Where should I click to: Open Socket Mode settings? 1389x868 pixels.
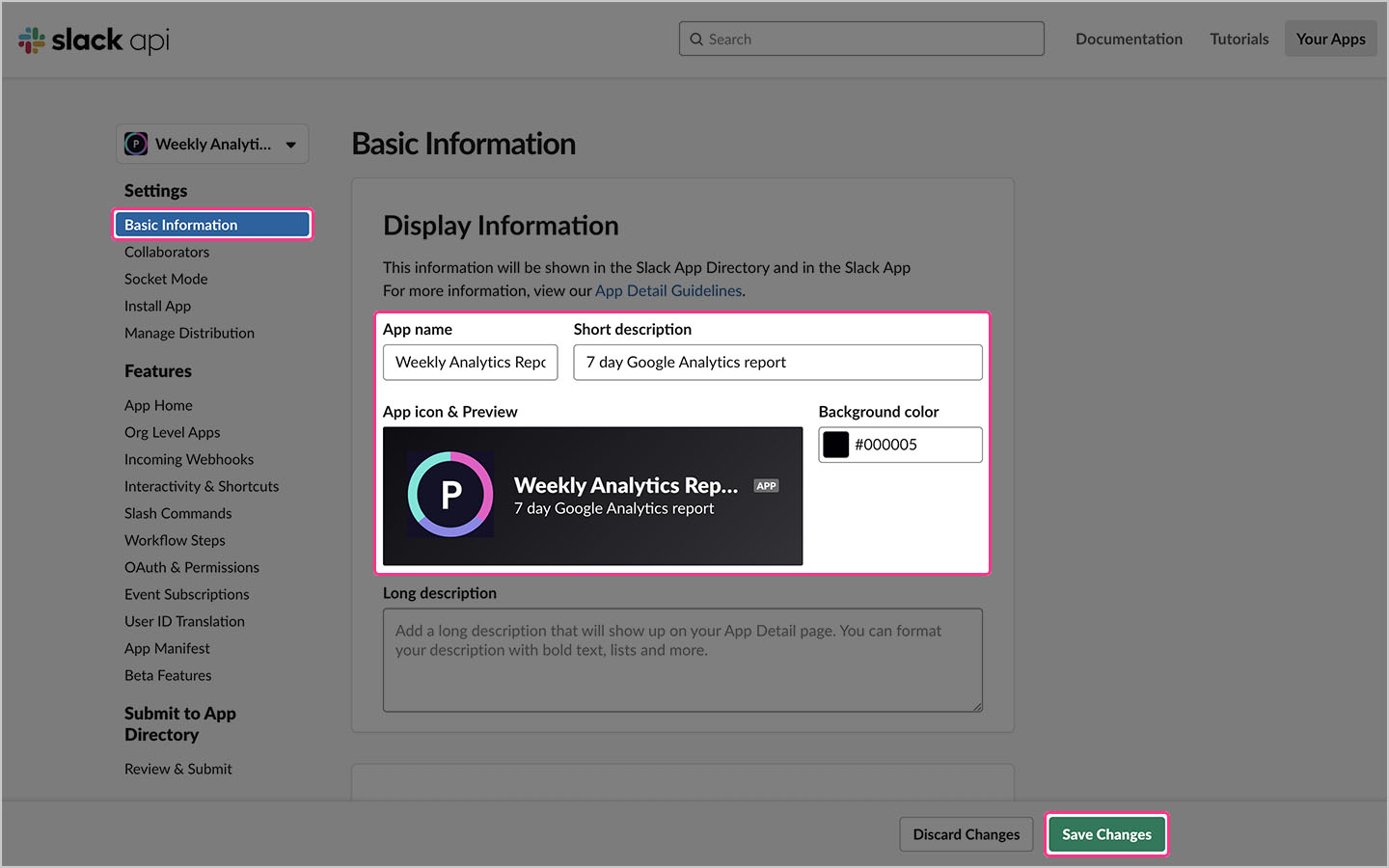point(165,279)
